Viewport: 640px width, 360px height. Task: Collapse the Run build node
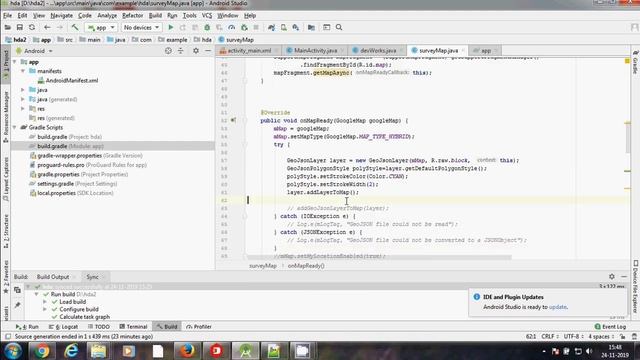36,294
